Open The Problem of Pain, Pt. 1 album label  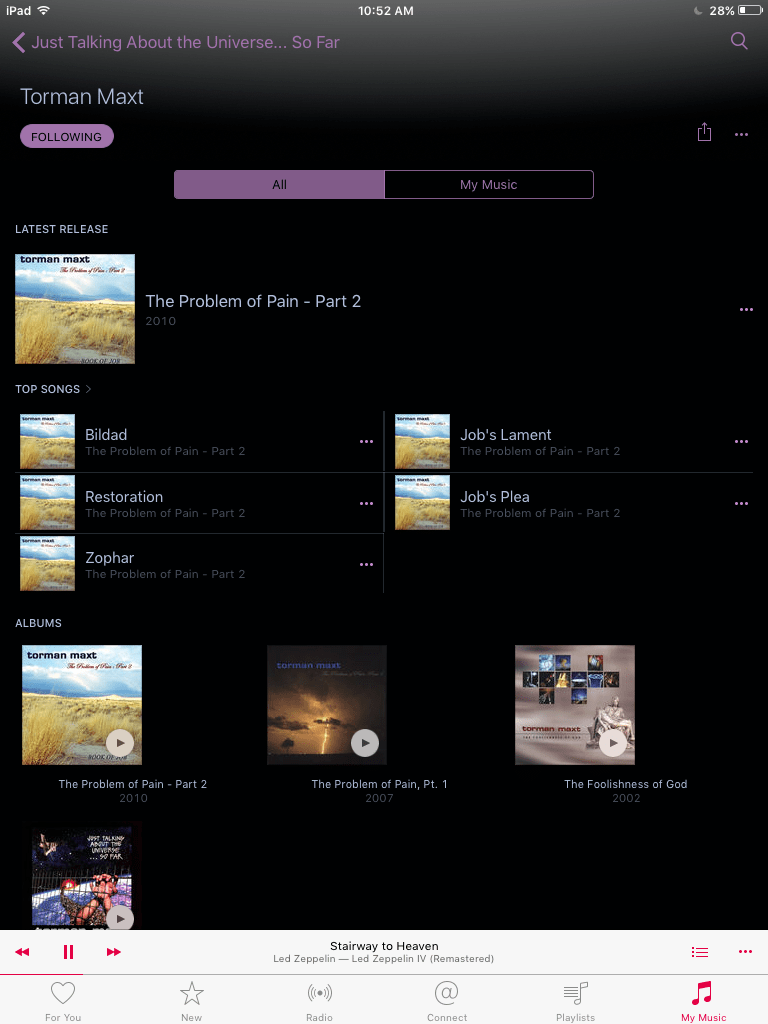point(379,784)
